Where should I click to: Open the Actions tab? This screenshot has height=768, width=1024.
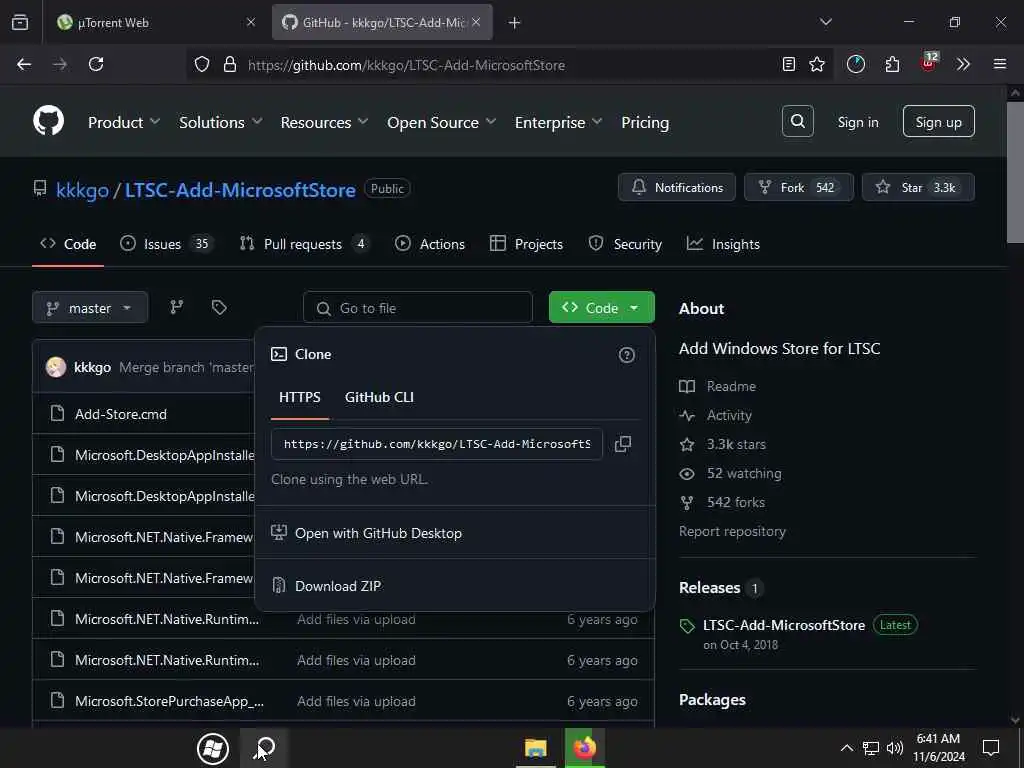click(x=430, y=244)
